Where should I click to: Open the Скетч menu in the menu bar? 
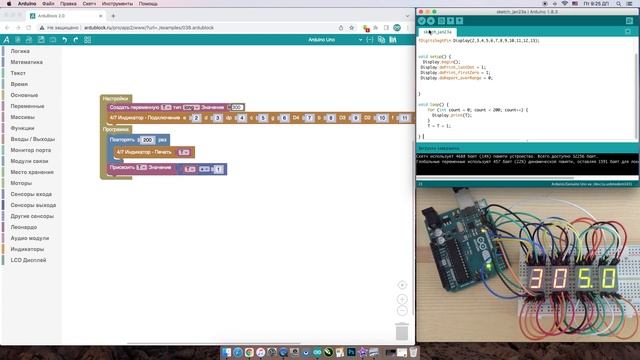[89, 3]
